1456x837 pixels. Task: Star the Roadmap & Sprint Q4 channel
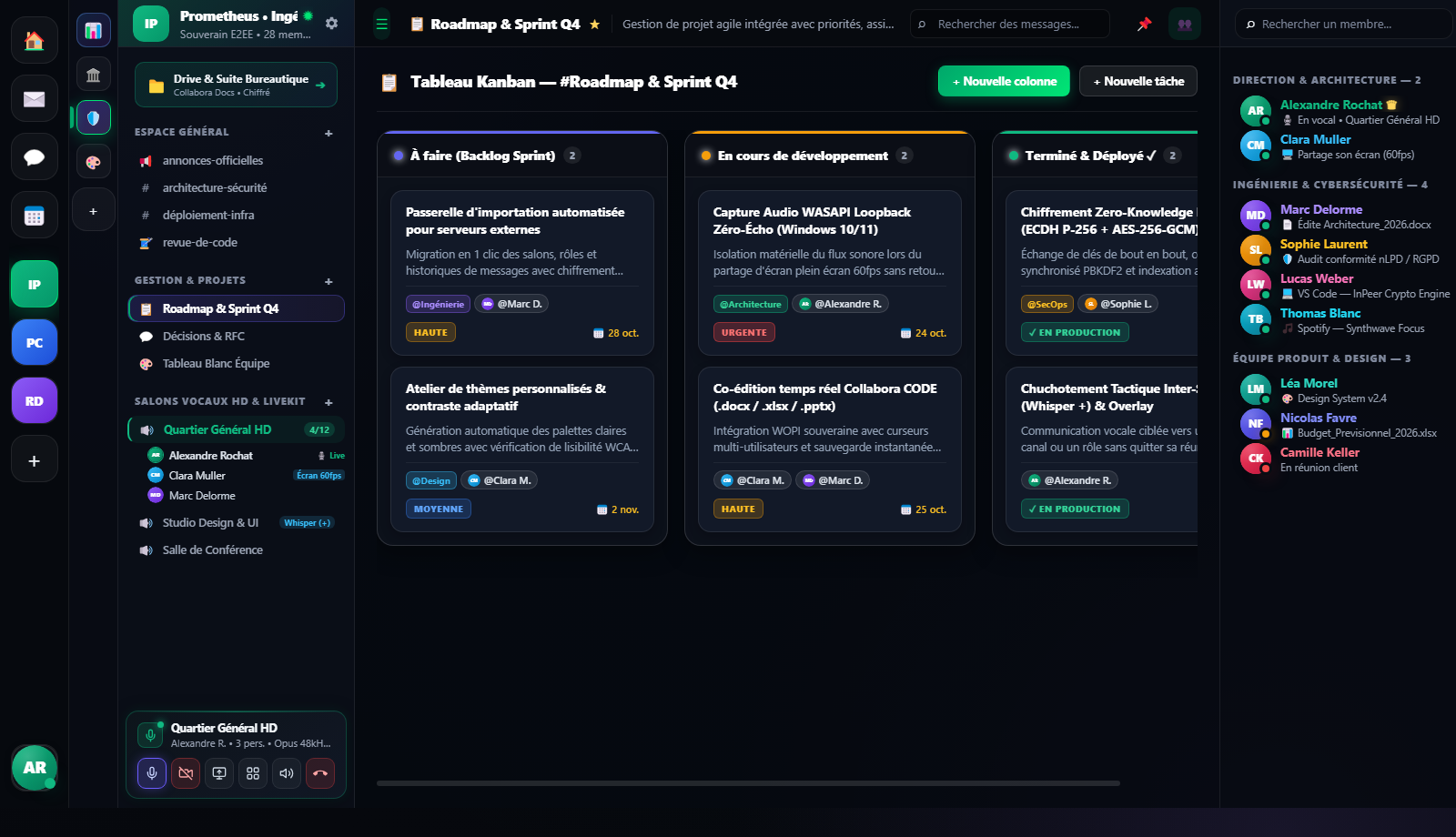(594, 24)
